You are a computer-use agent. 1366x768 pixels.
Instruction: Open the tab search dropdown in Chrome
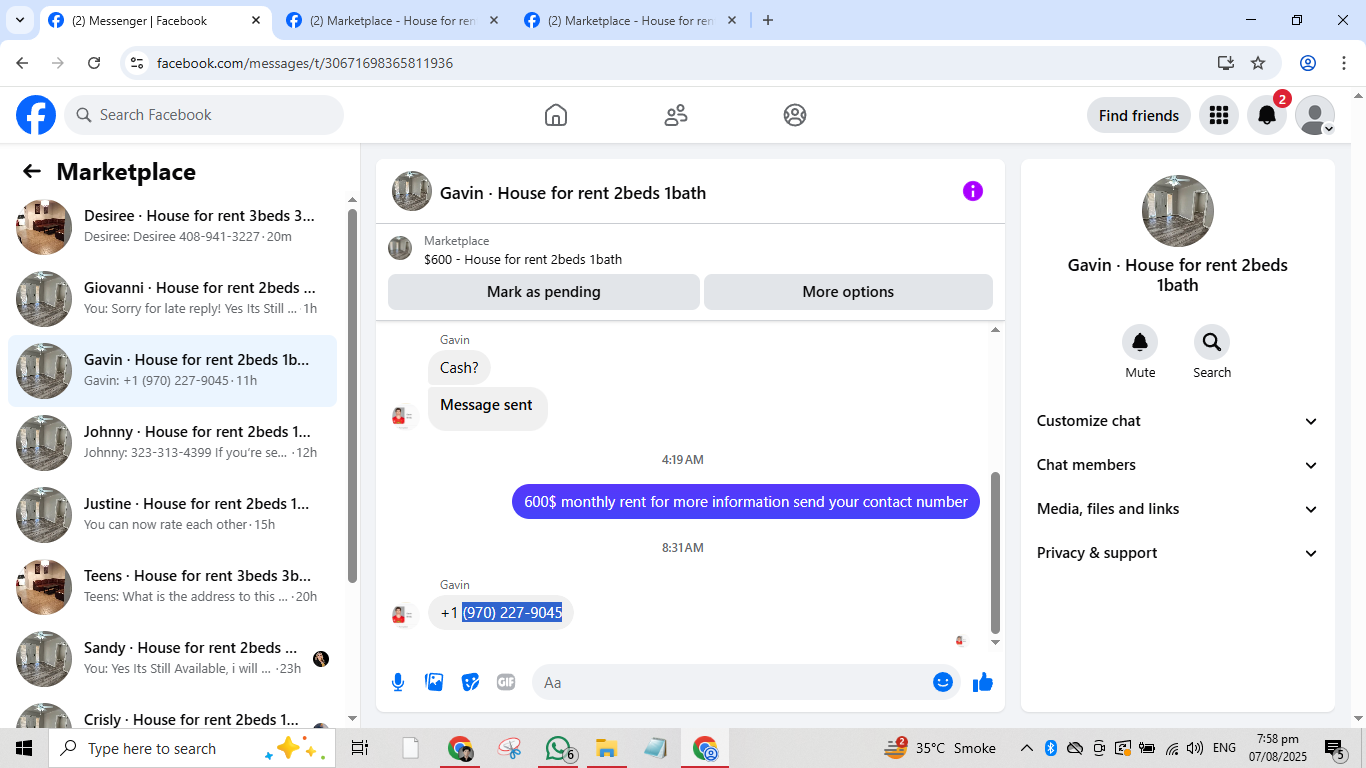coord(19,20)
